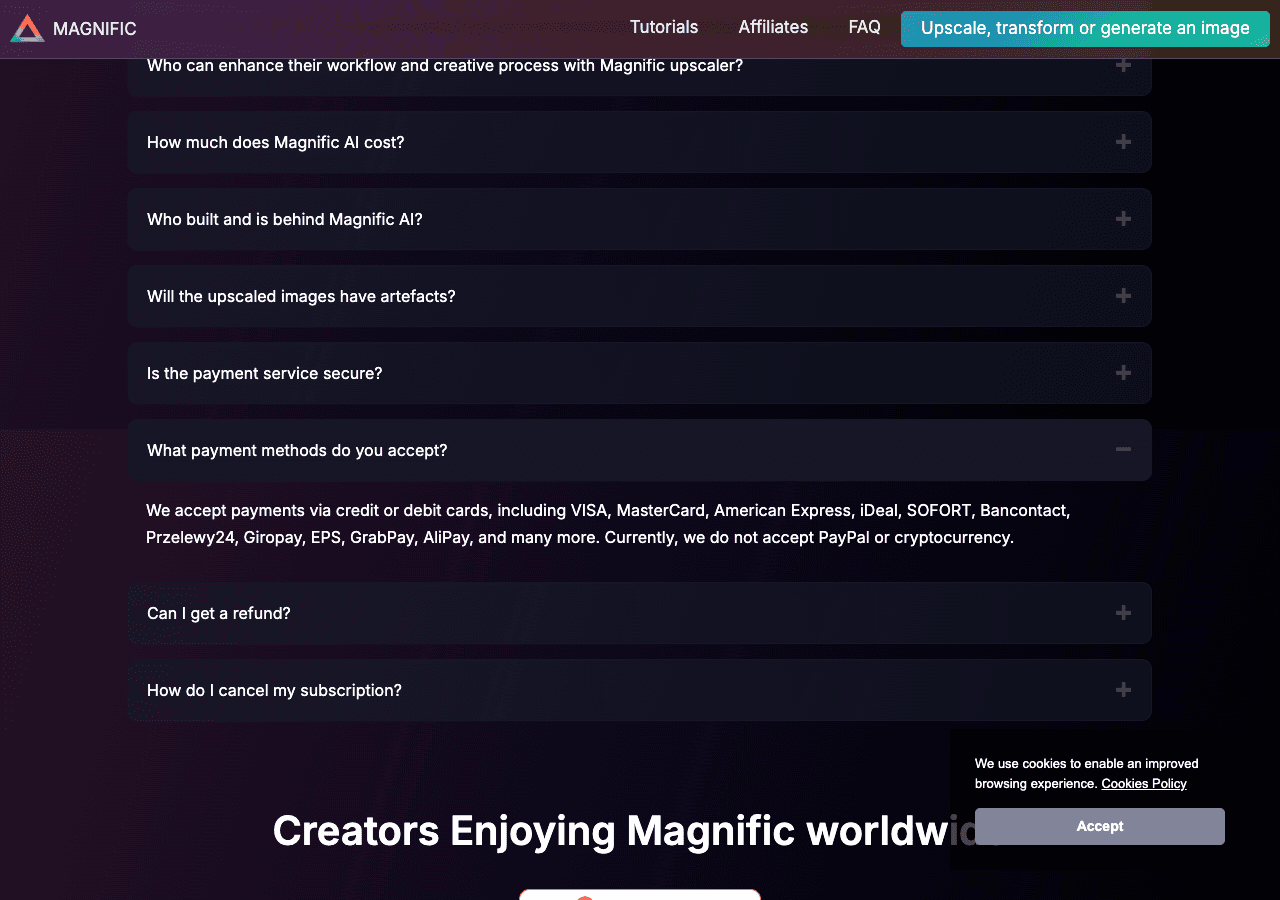Expand plus icon for refund question
Screen dimensions: 1280x900
[x=1124, y=613]
